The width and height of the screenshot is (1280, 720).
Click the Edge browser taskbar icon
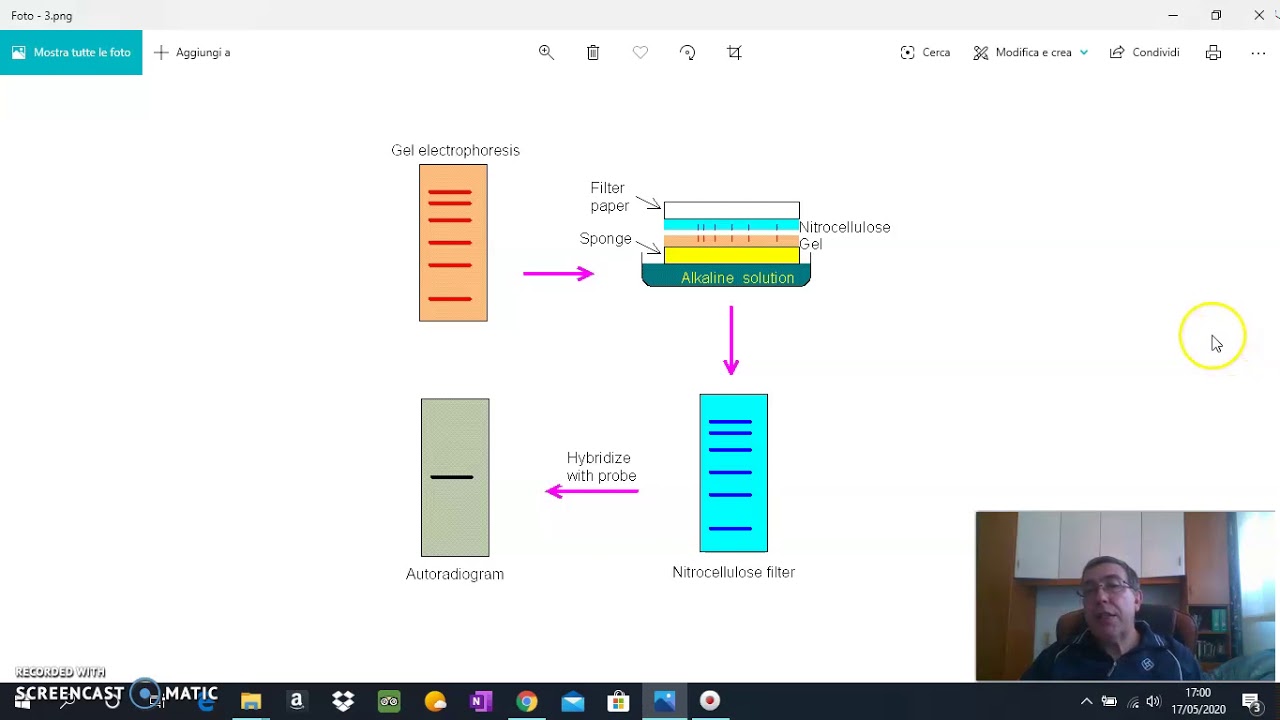[x=206, y=701]
